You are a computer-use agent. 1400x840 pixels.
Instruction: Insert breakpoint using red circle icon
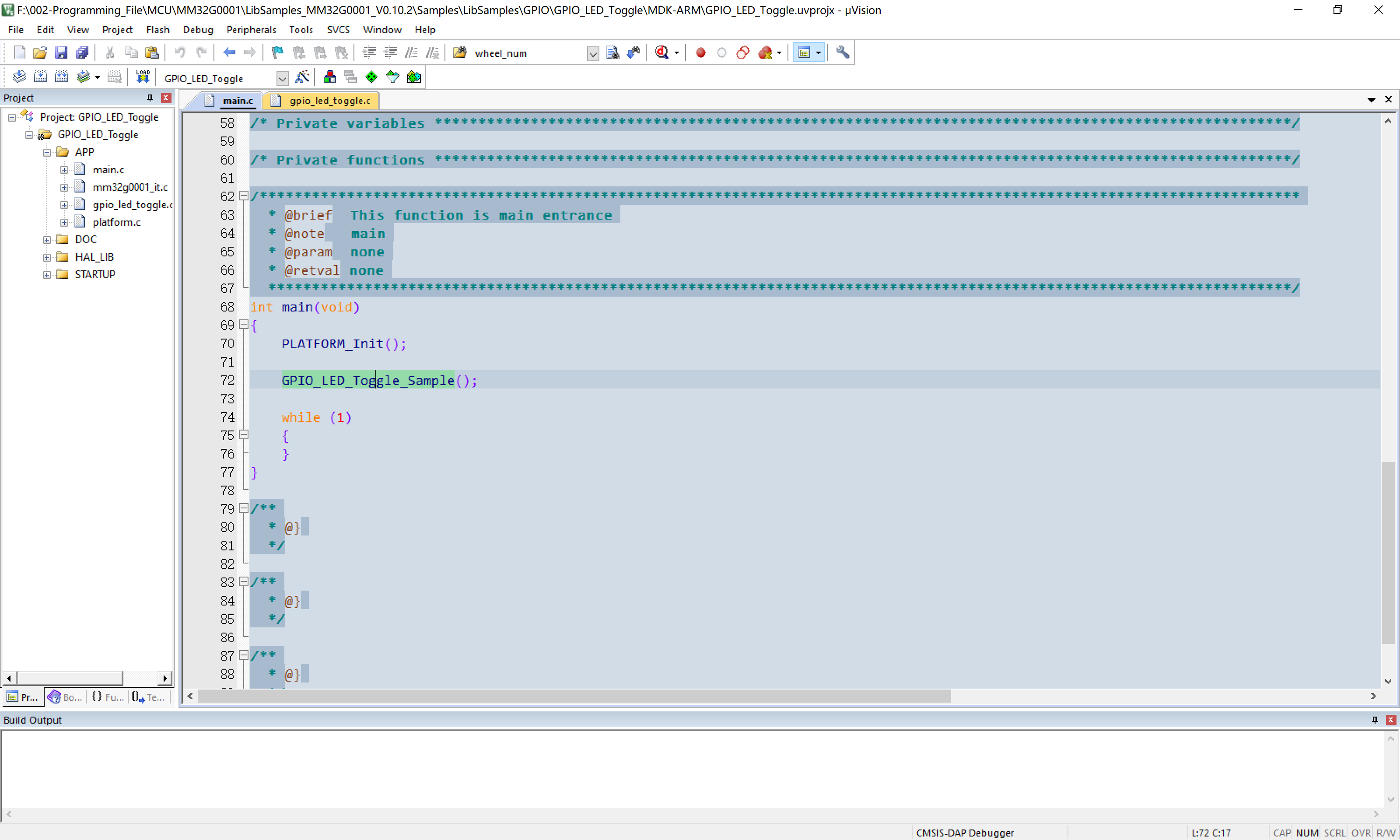[700, 52]
